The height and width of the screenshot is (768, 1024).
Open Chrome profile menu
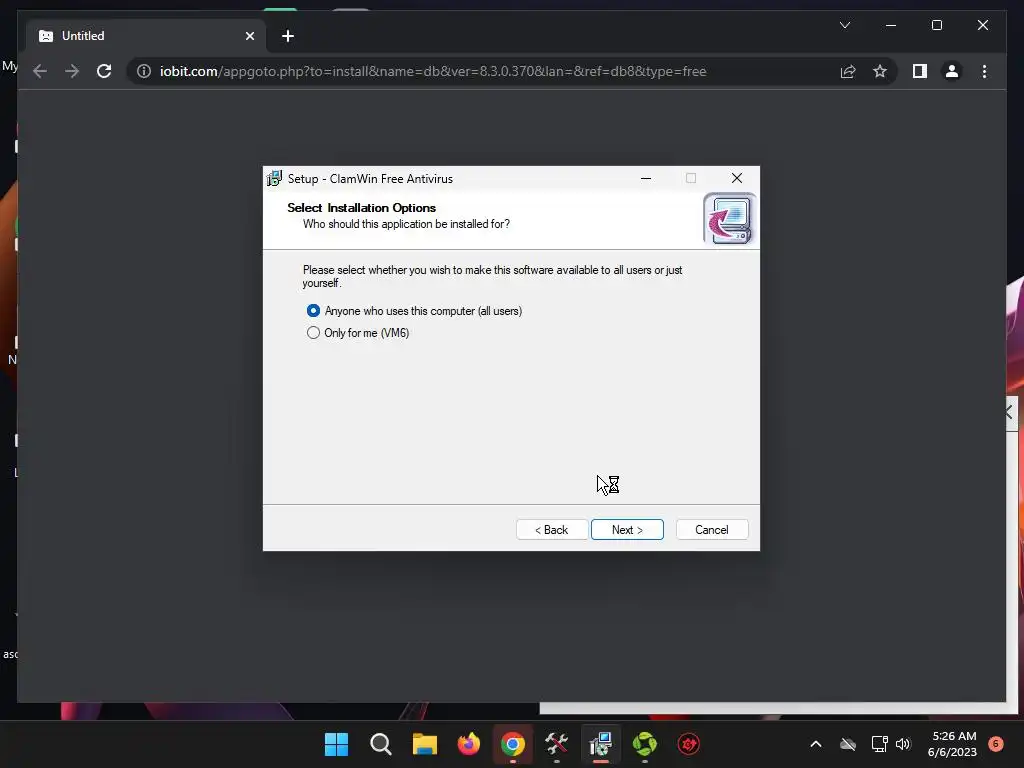point(952,71)
